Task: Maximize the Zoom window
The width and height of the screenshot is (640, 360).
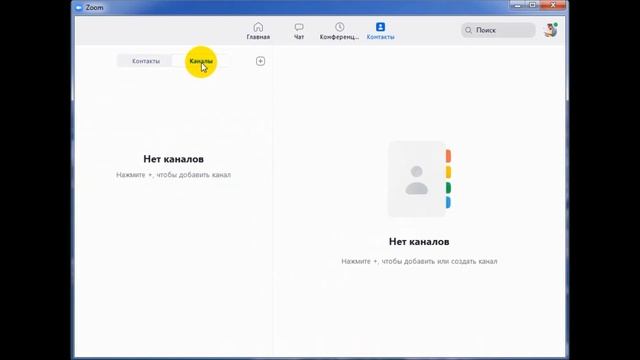Action: (532, 5)
